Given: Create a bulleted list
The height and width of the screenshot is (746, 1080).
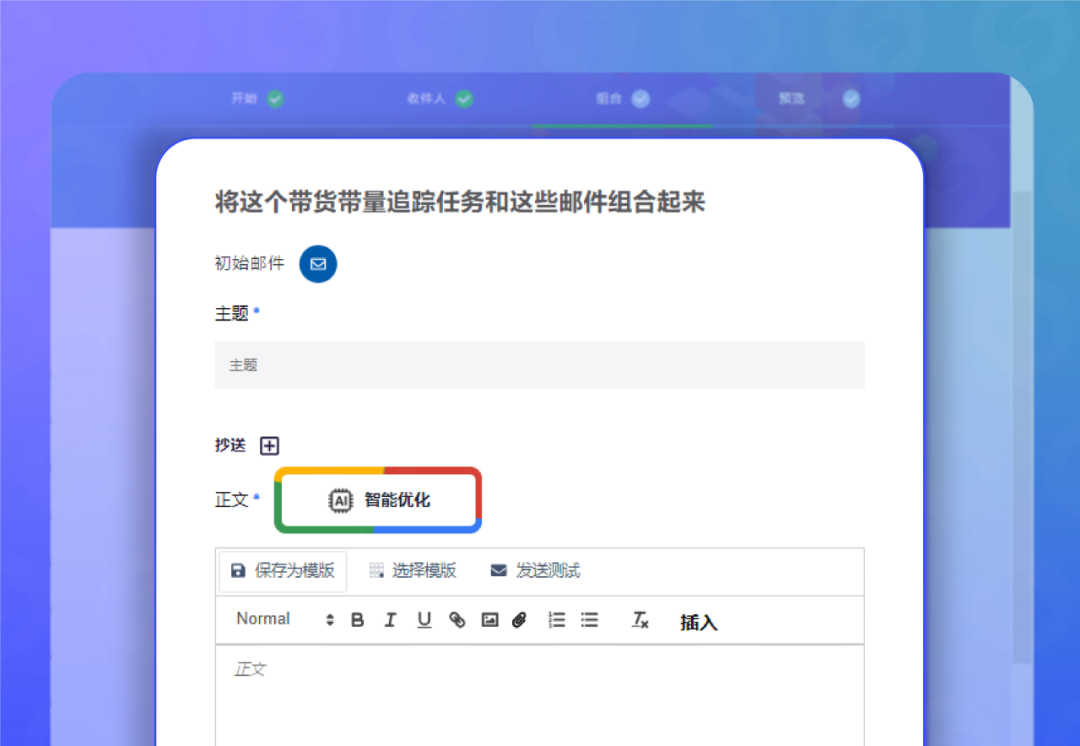Looking at the screenshot, I should click(589, 620).
